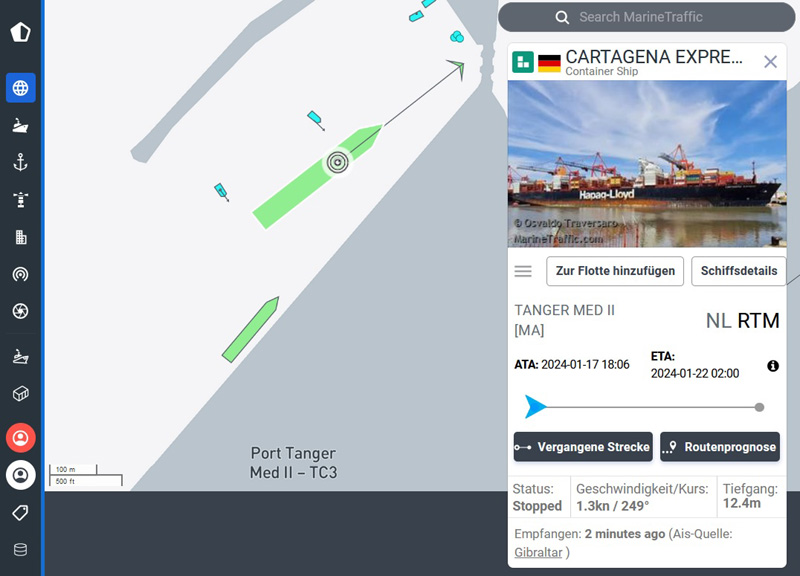Viewport: 800px width, 576px height.
Task: Open the vessels ship icon in sidebar
Action: (20, 125)
